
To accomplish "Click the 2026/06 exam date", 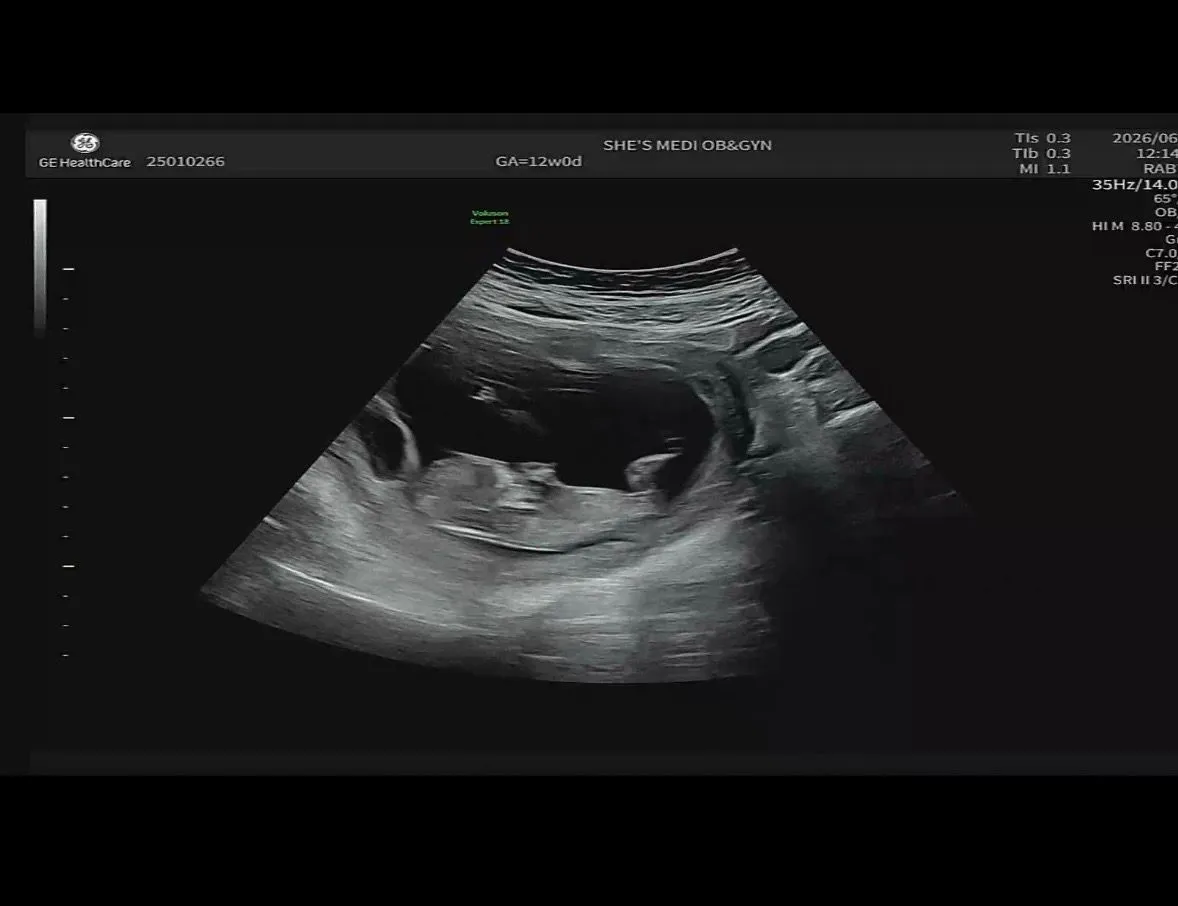I will pos(1145,138).
